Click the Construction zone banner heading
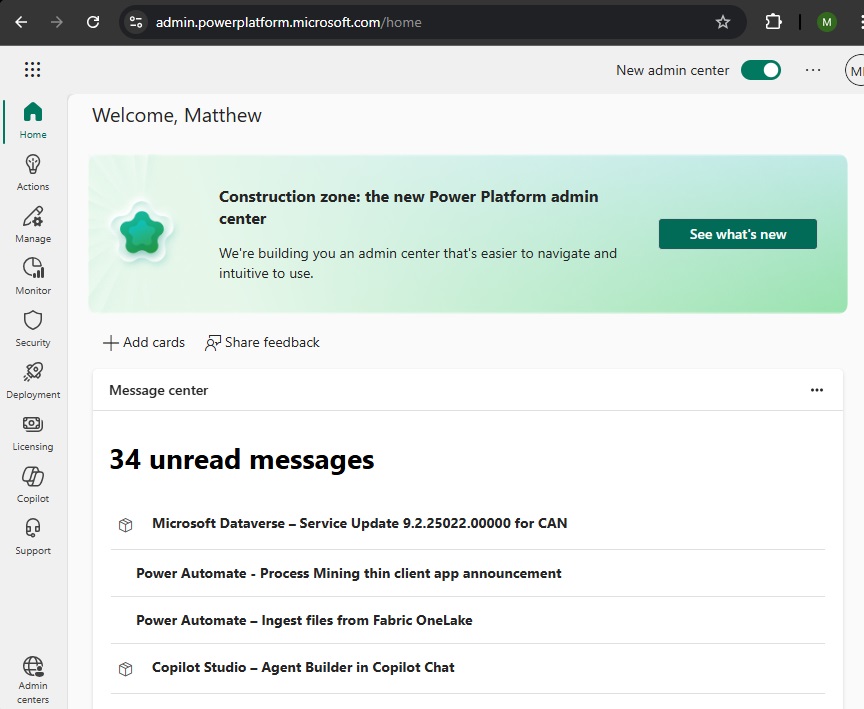The image size is (864, 709). (x=408, y=208)
